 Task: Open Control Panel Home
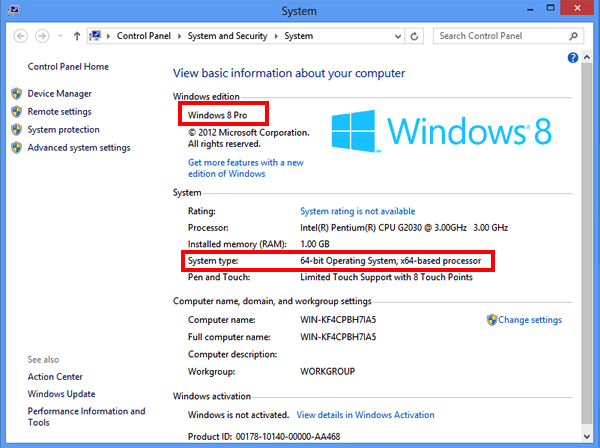[68, 67]
